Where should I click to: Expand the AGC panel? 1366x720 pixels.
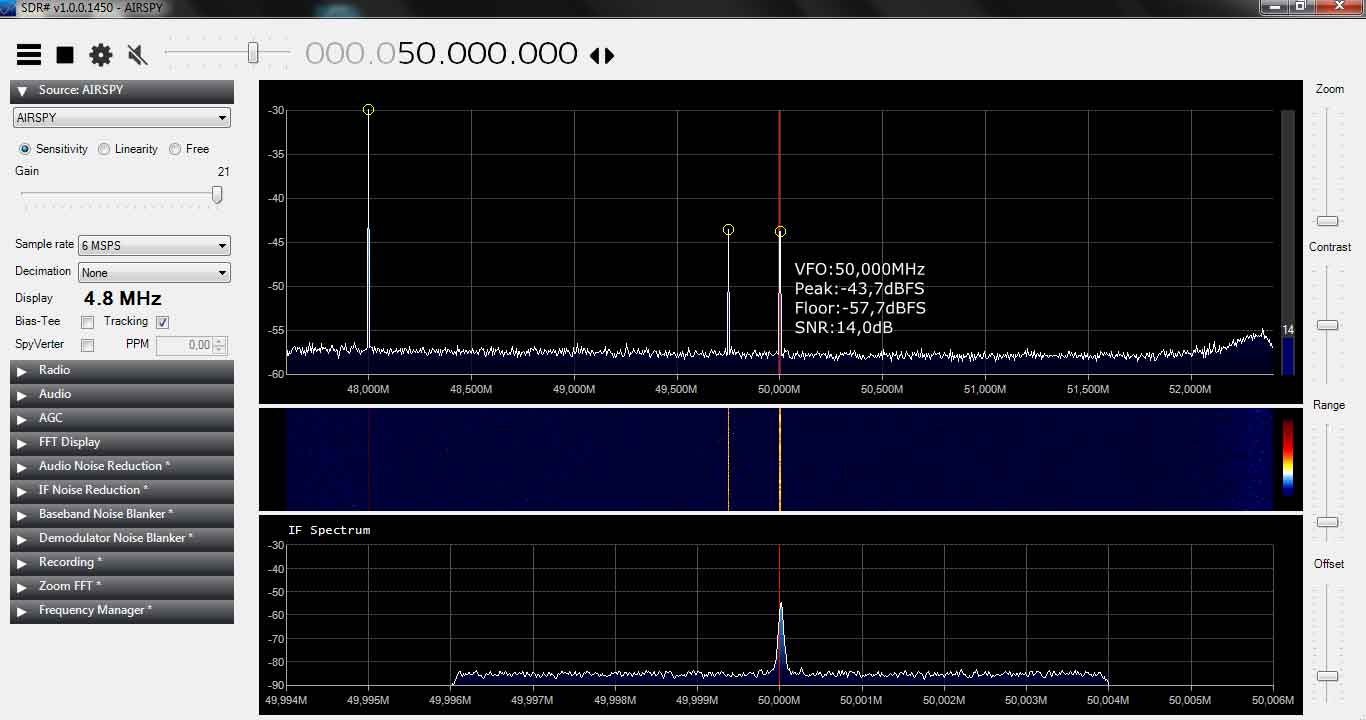point(122,418)
